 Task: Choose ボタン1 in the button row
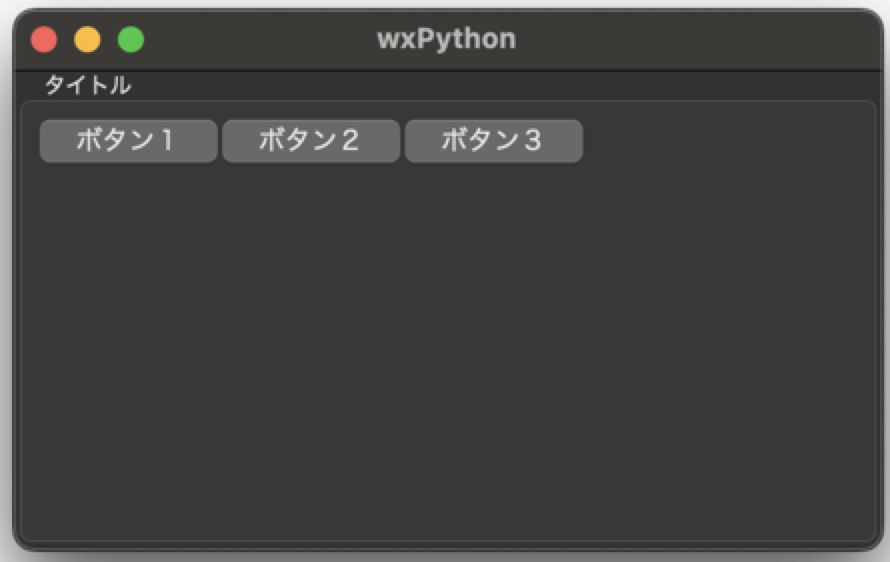click(128, 141)
